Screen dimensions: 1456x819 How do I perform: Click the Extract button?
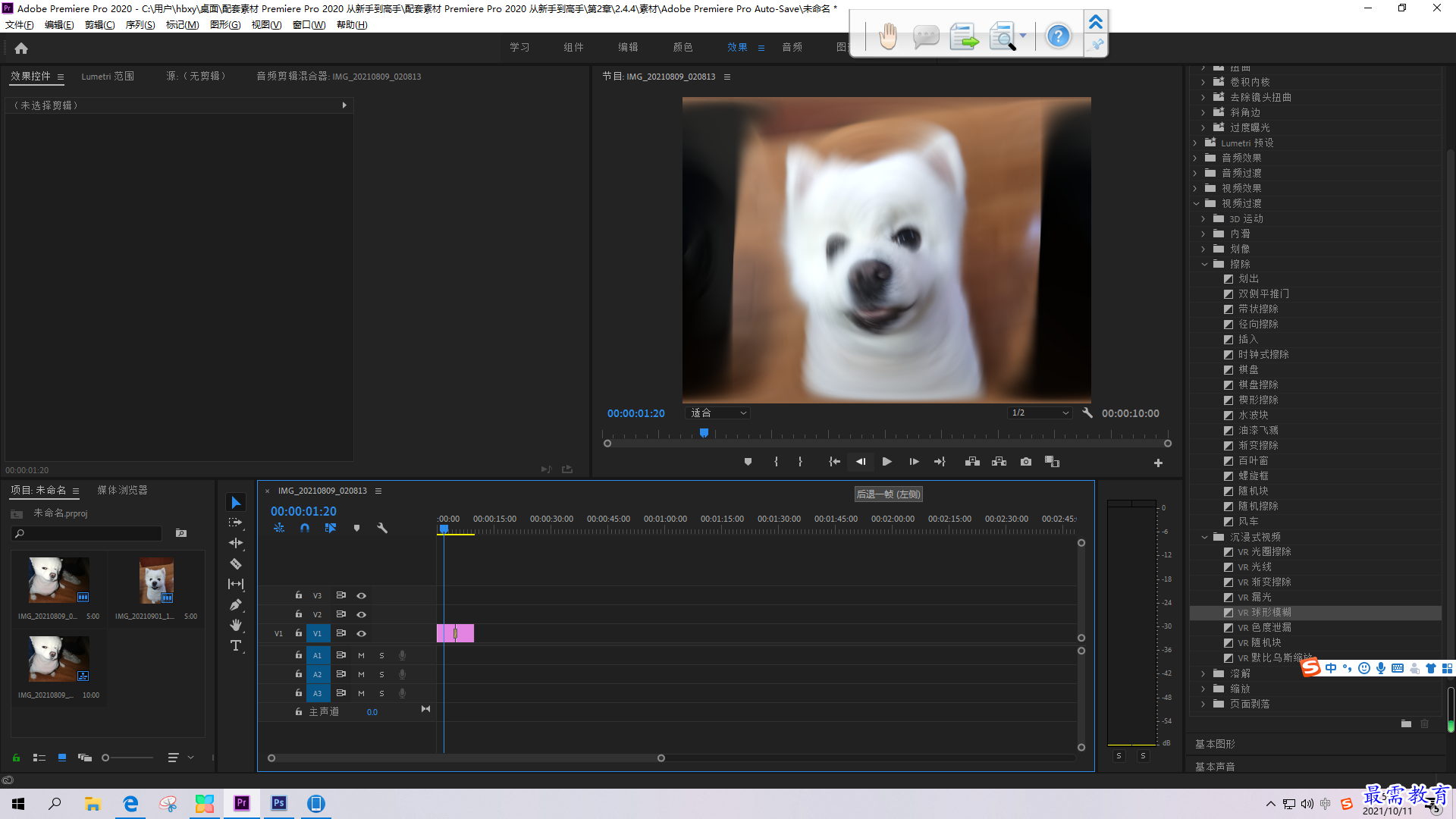pos(999,462)
